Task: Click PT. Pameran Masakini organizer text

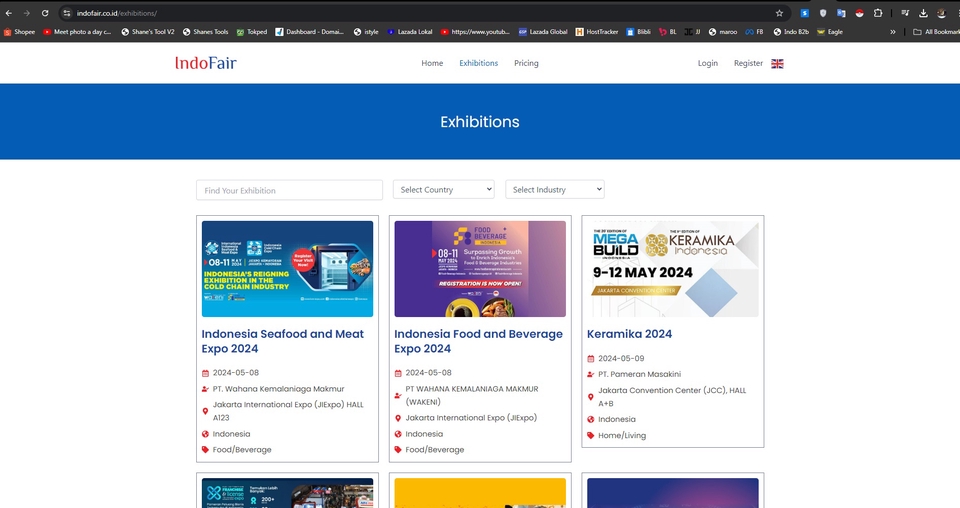Action: [639, 374]
